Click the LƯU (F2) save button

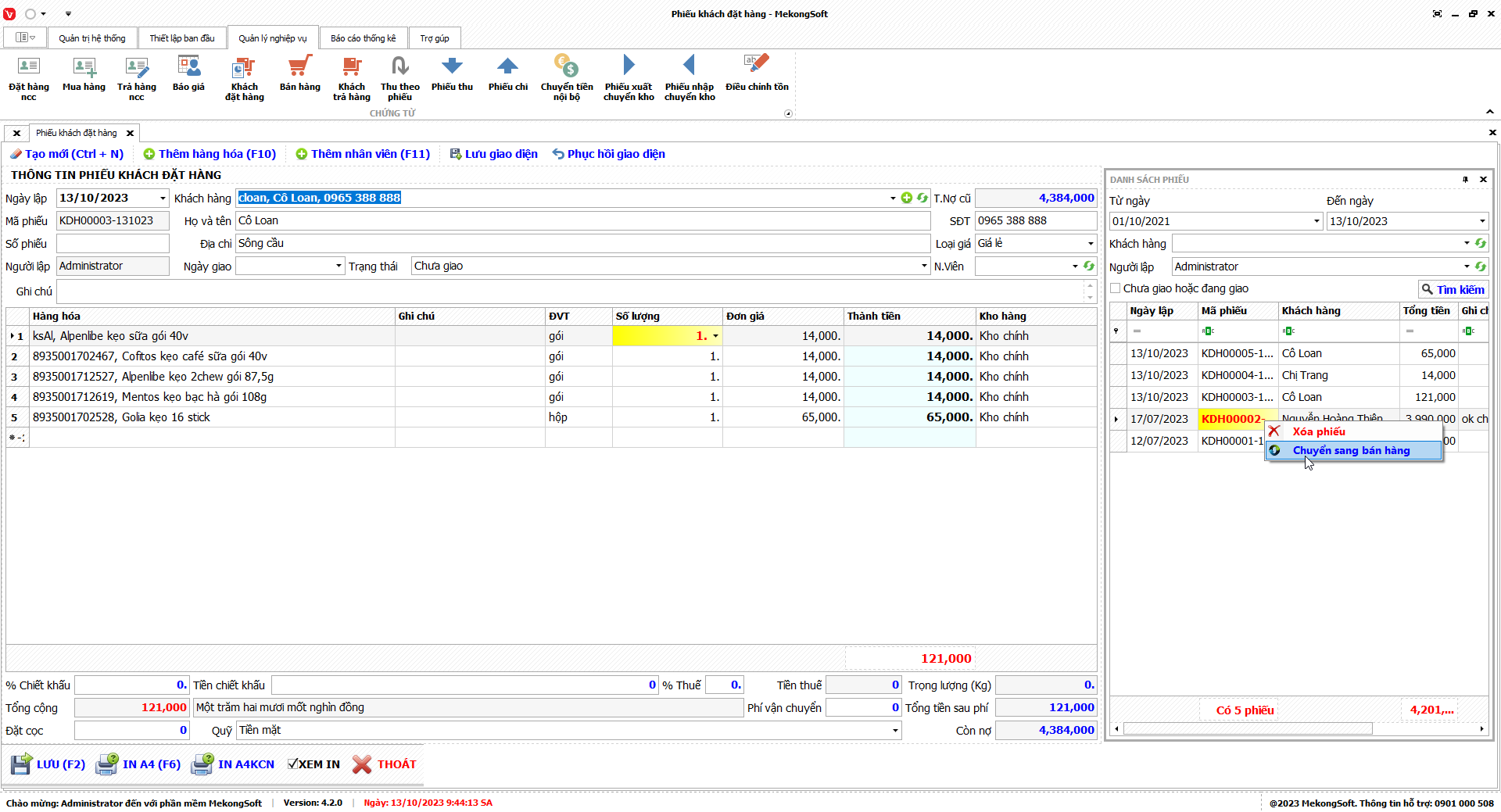48,764
